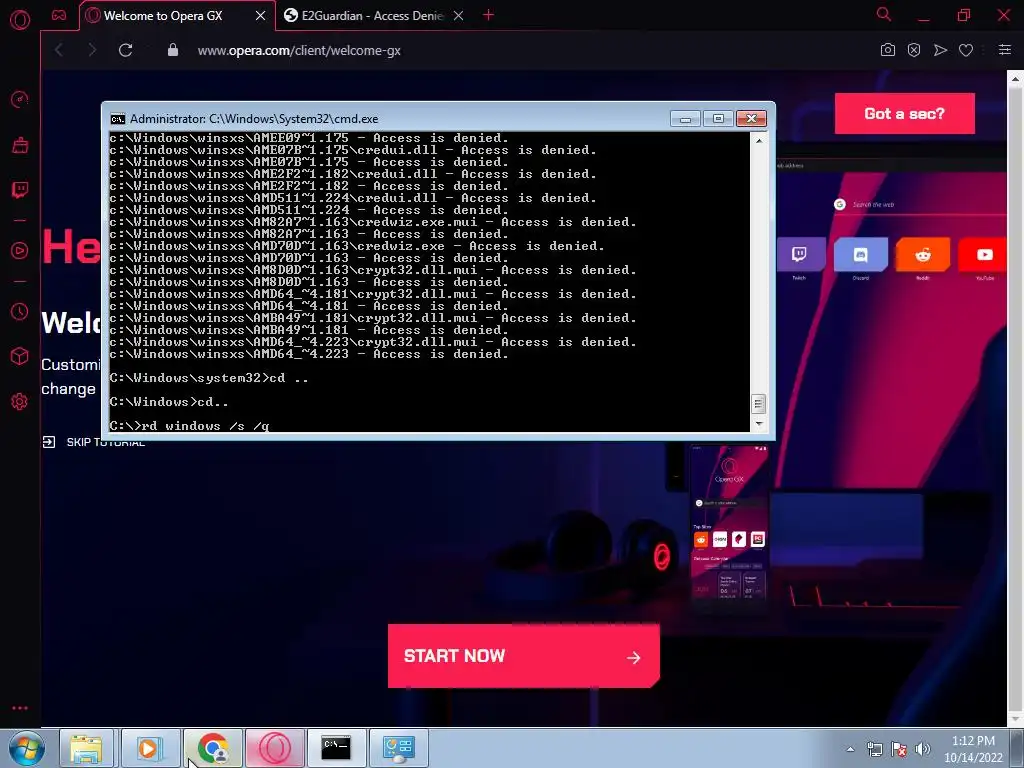Click the Got a sec? button
This screenshot has width=1024, height=768.
point(904,114)
